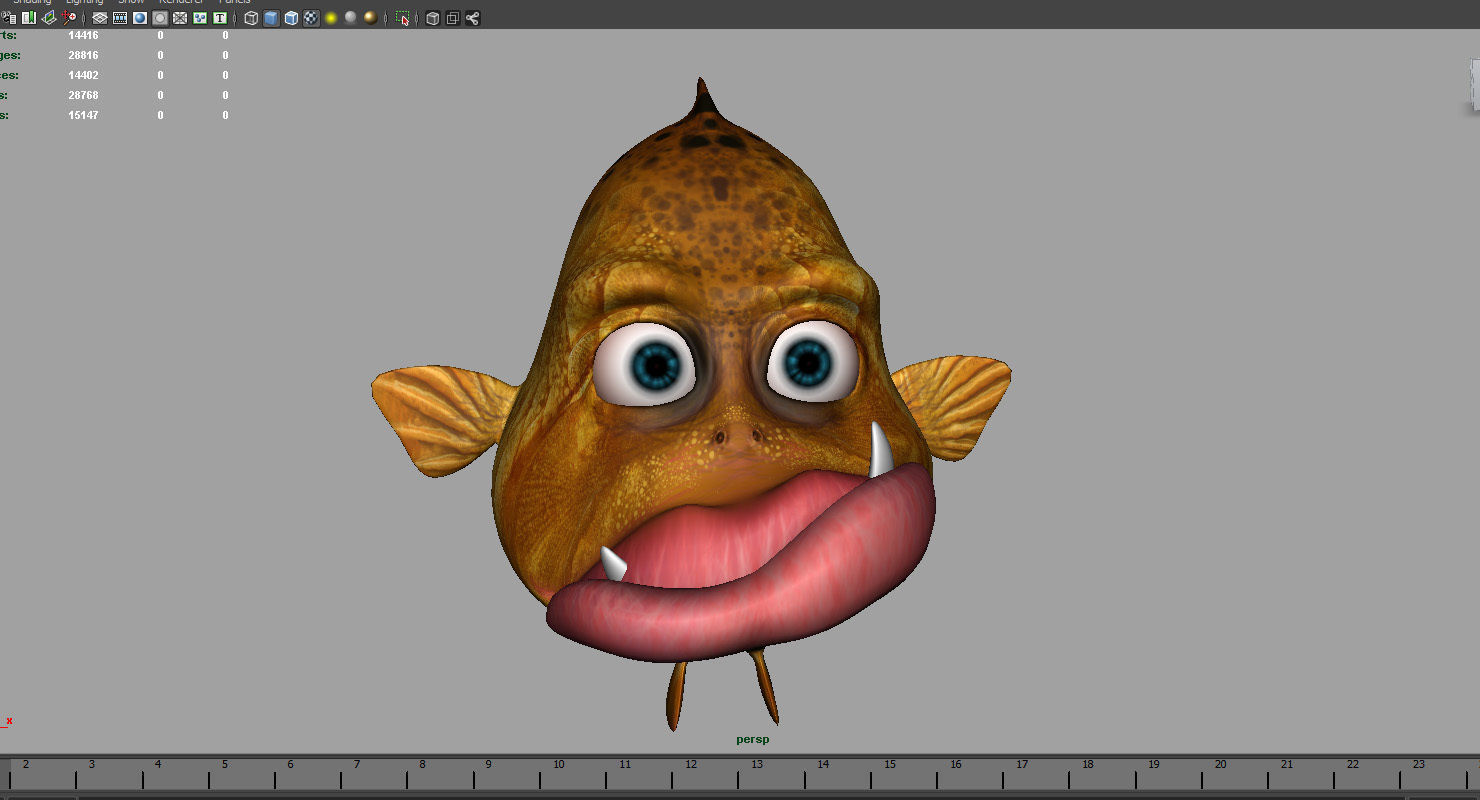Click HUD value 28768
This screenshot has height=800, width=1480.
pyautogui.click(x=83, y=95)
